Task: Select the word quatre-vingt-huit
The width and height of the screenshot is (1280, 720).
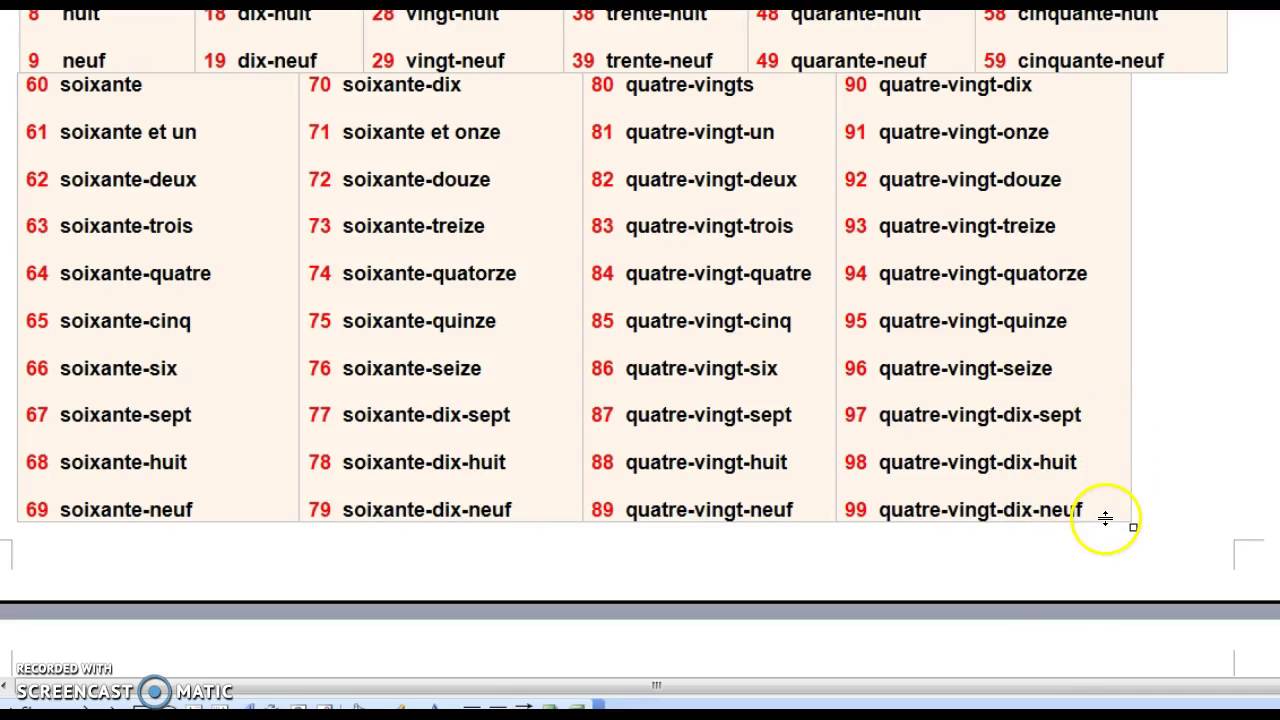Action: coord(706,462)
